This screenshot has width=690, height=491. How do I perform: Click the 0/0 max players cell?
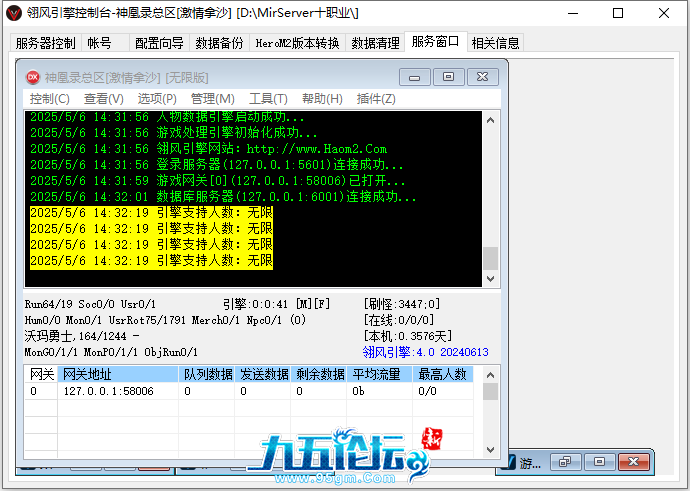pyautogui.click(x=443, y=391)
